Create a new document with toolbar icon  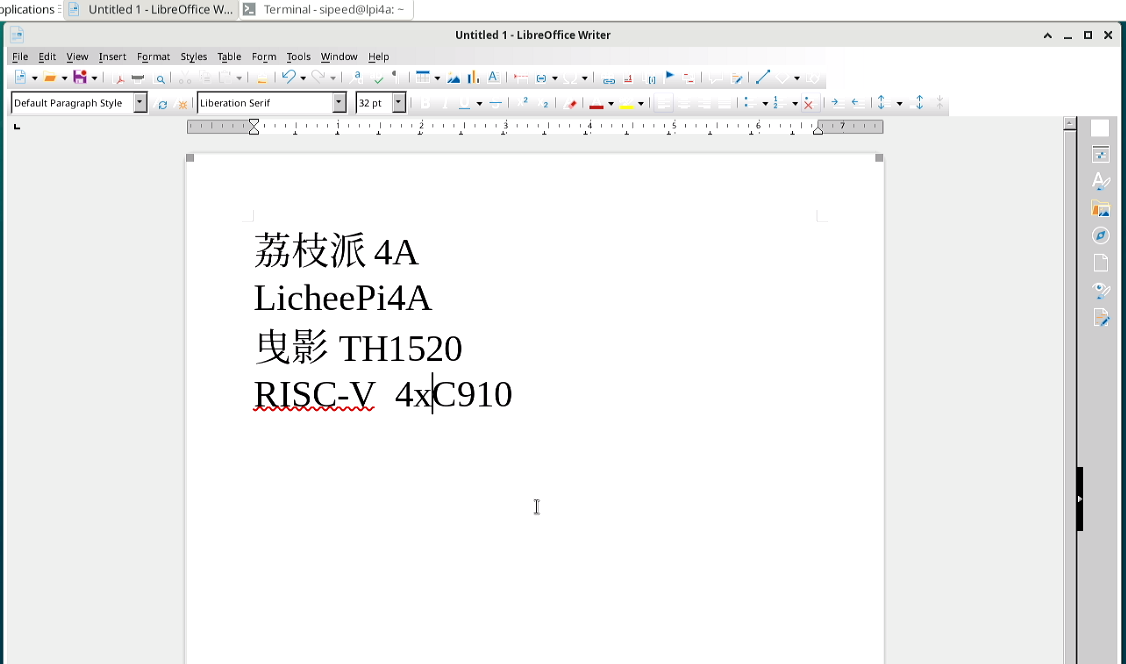tap(20, 77)
